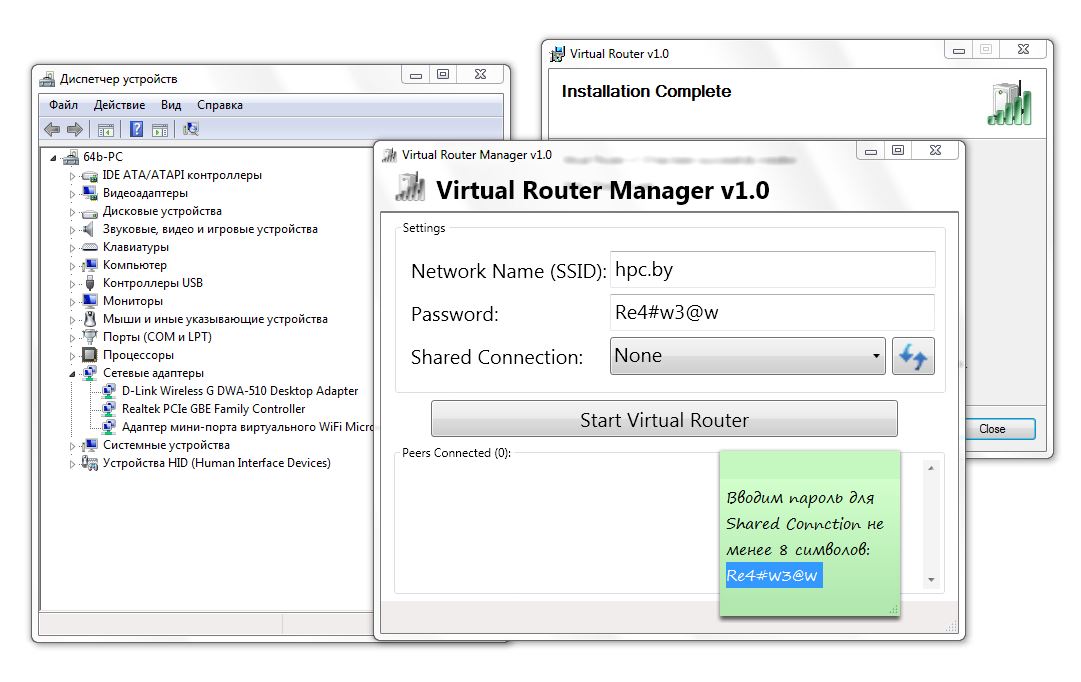Click the Звуковые устройства speaker icon

point(88,229)
